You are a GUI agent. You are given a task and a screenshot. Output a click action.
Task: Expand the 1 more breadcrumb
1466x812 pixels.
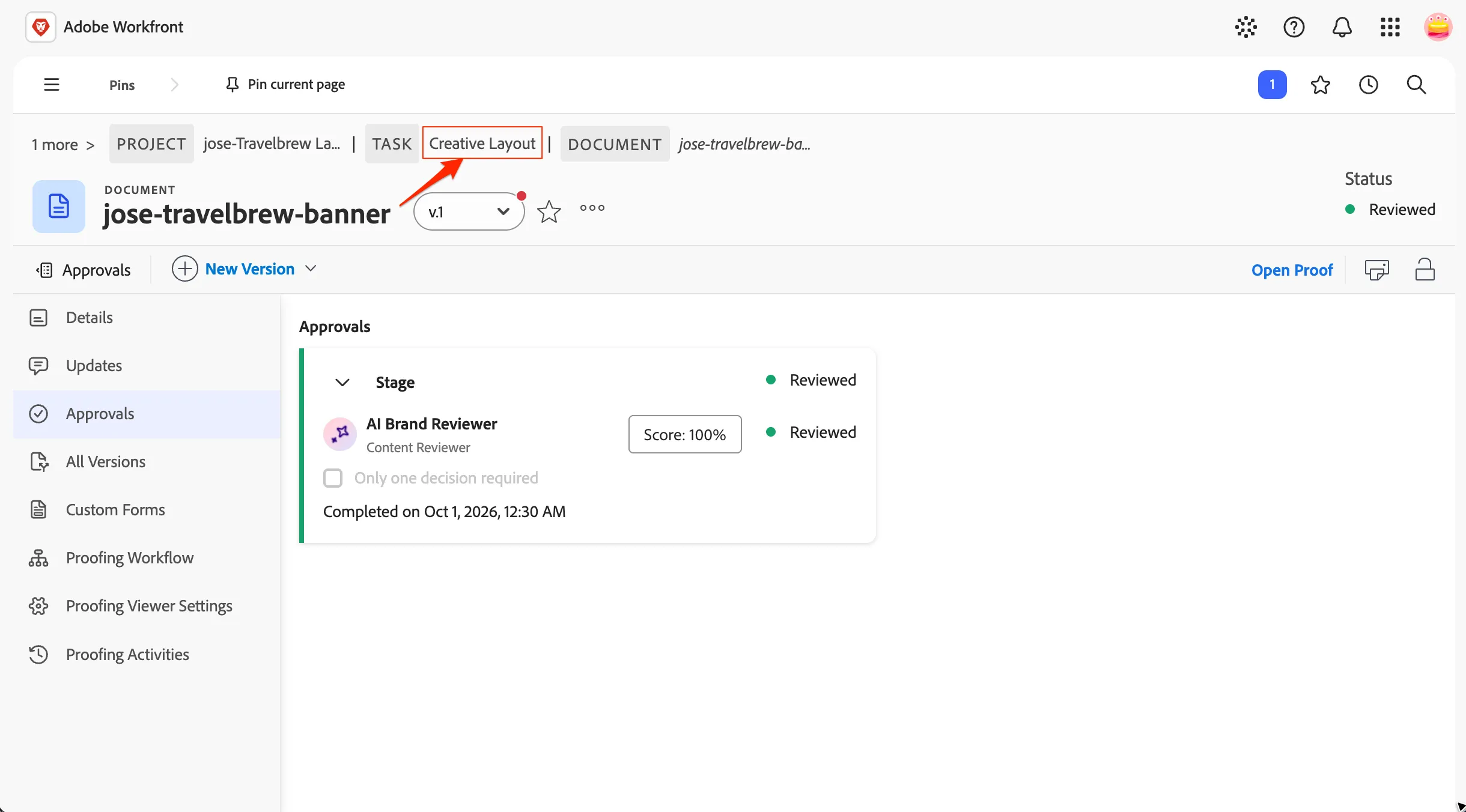point(63,145)
